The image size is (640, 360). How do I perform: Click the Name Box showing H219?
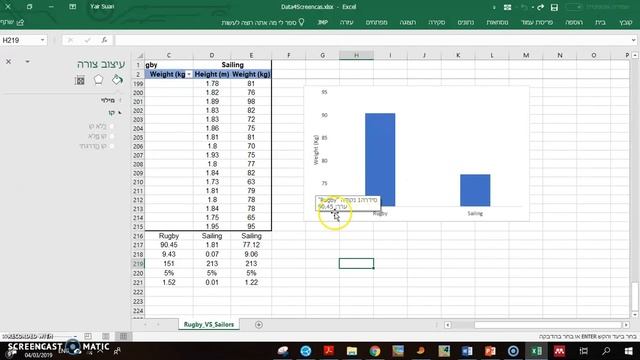(20, 40)
